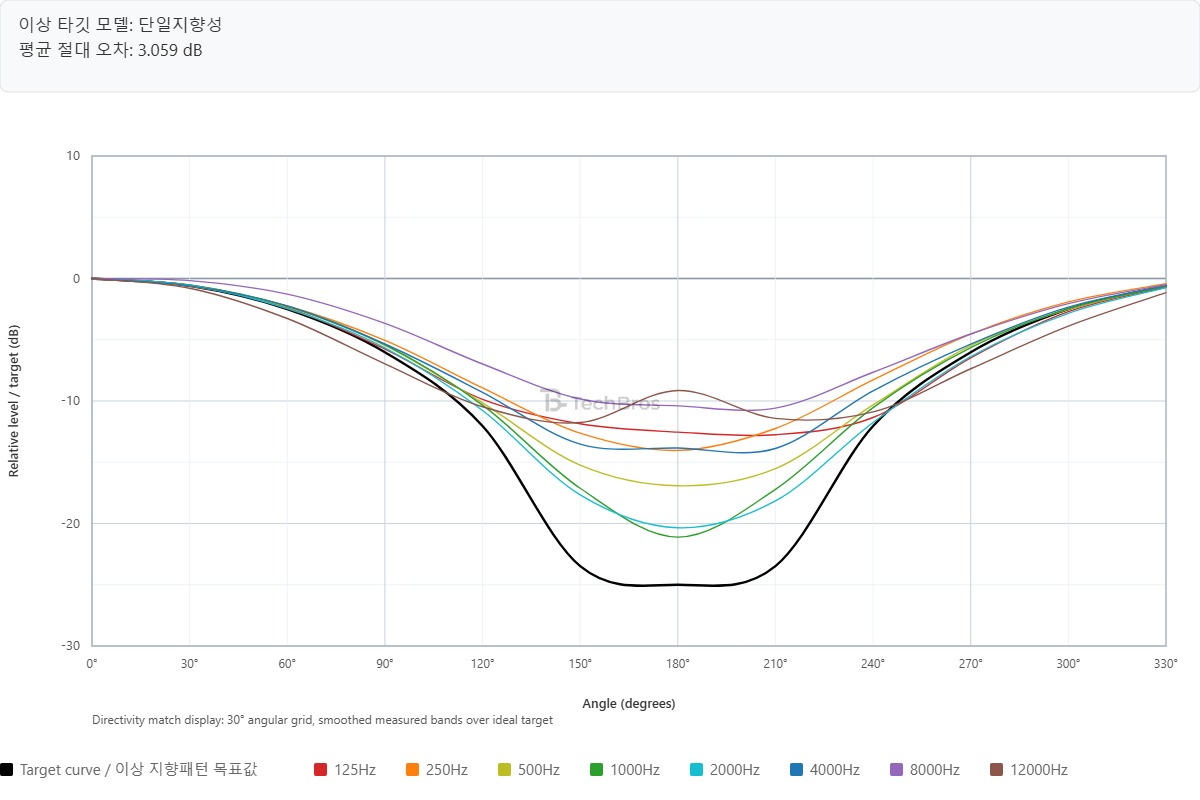Click the 240° x-axis tick label
This screenshot has height=800, width=1200.
pyautogui.click(x=873, y=663)
